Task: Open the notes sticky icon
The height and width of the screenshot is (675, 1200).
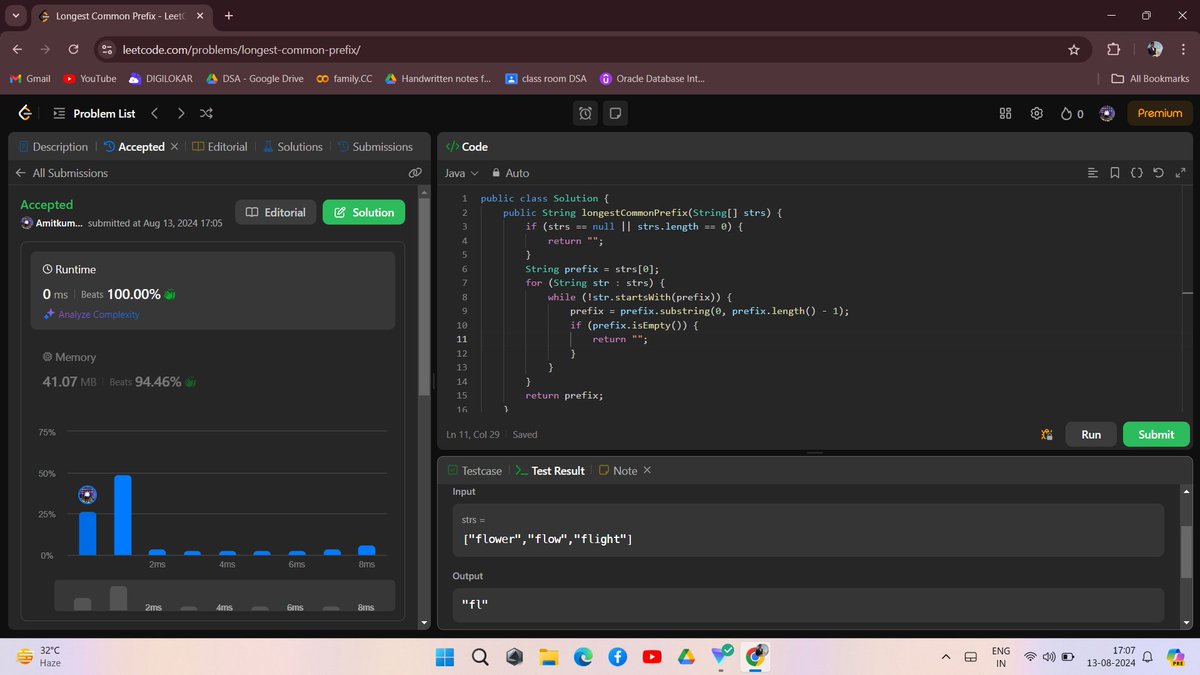Action: click(x=615, y=113)
